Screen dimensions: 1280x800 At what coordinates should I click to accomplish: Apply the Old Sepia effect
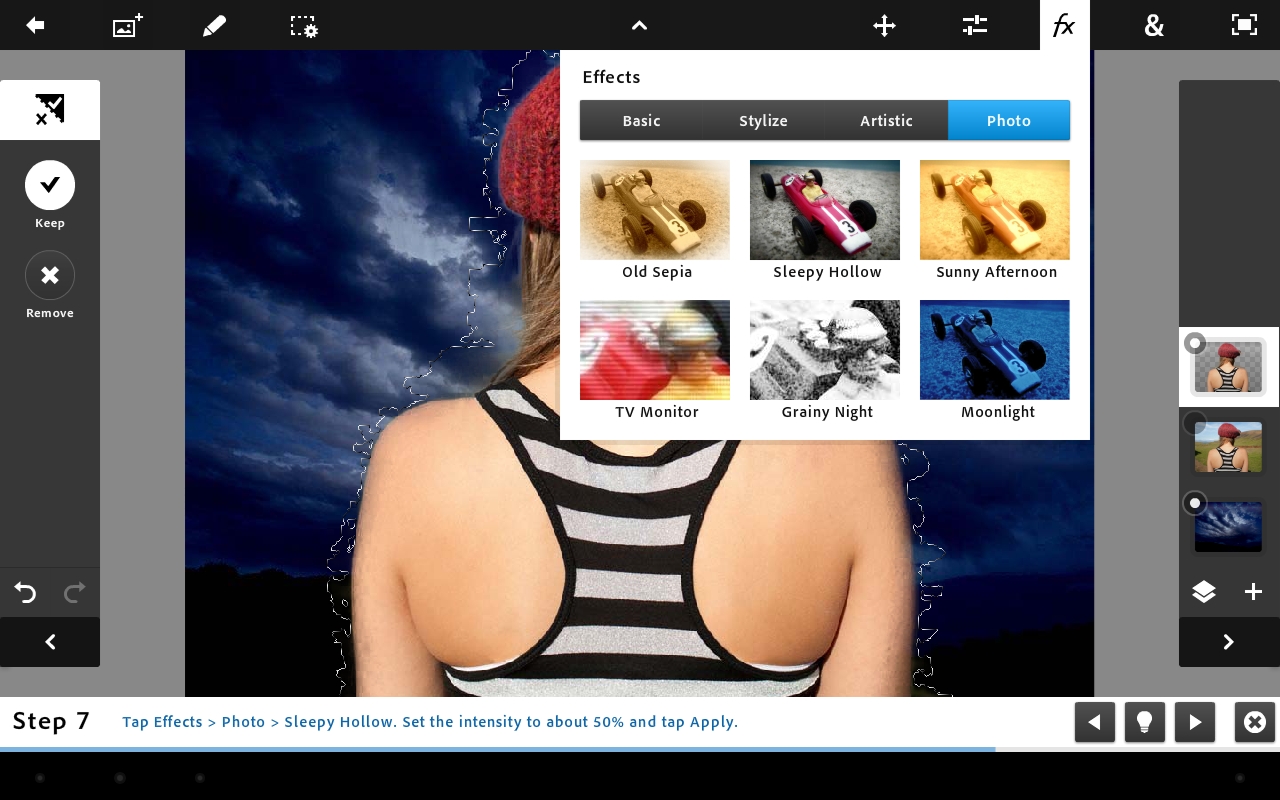[655, 210]
